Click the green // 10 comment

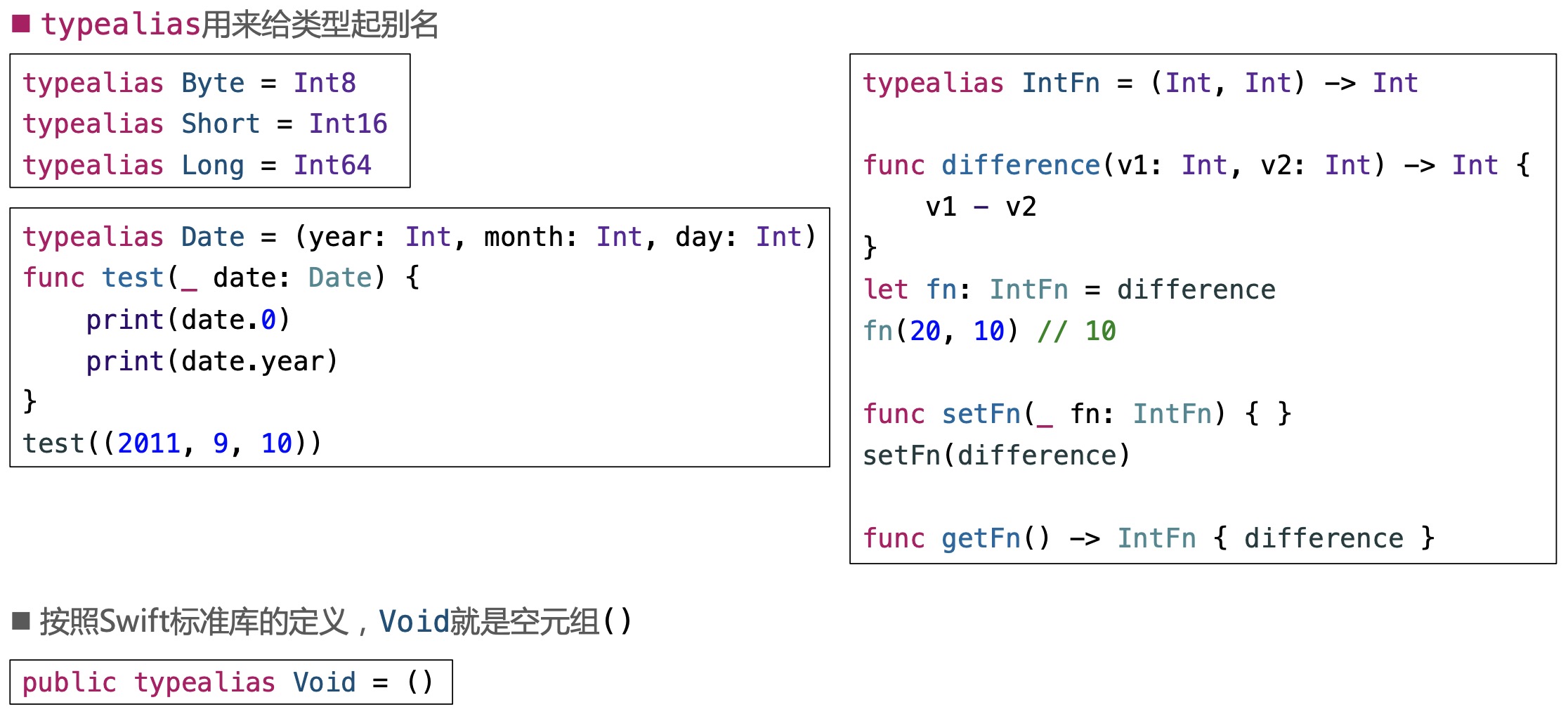tap(1076, 331)
